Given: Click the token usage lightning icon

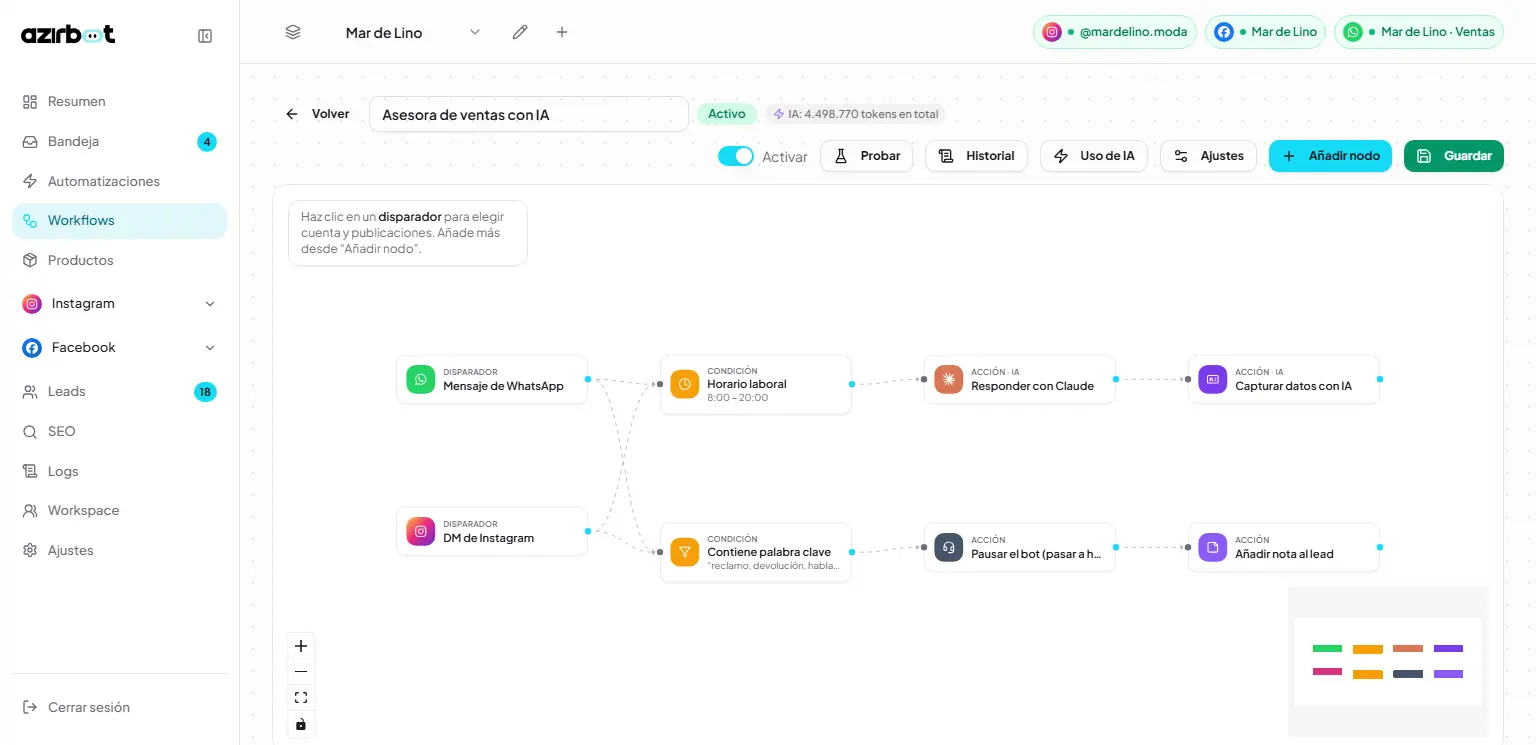Looking at the screenshot, I should 779,114.
